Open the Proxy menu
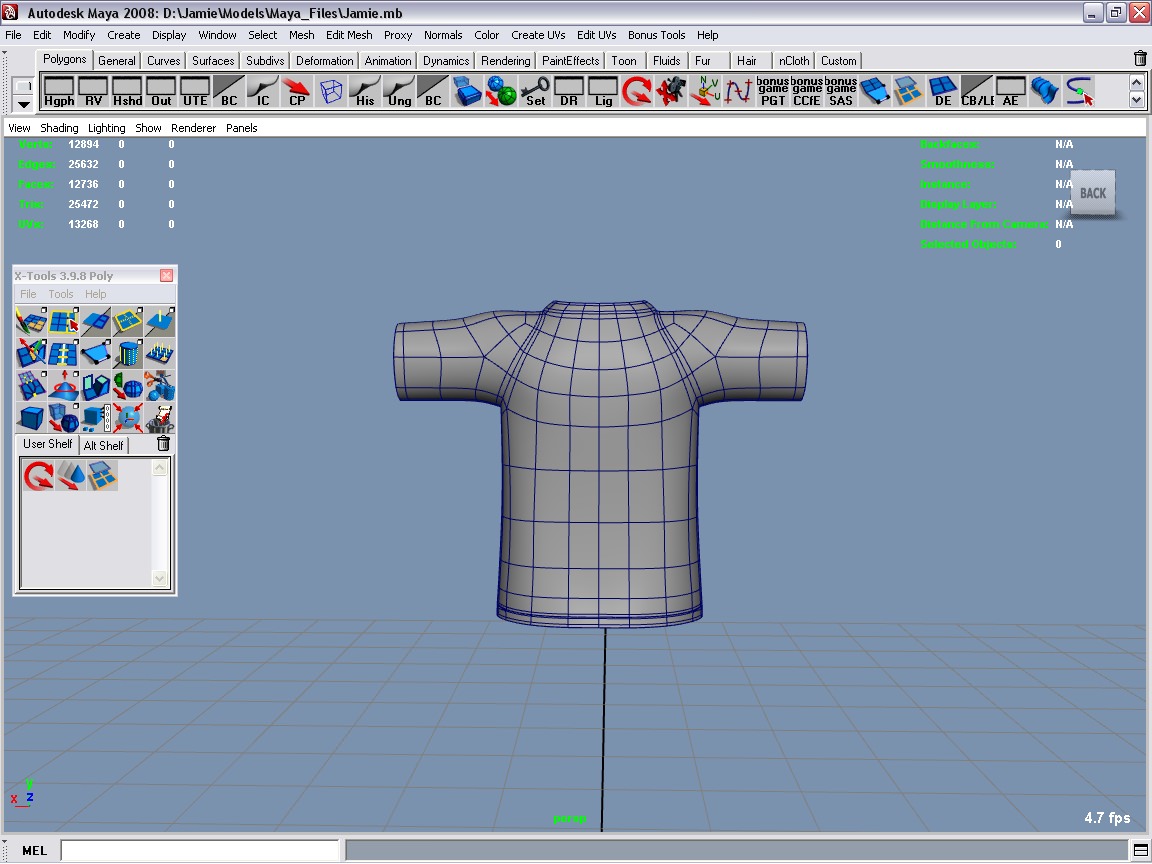The height and width of the screenshot is (864, 1152). click(x=397, y=35)
